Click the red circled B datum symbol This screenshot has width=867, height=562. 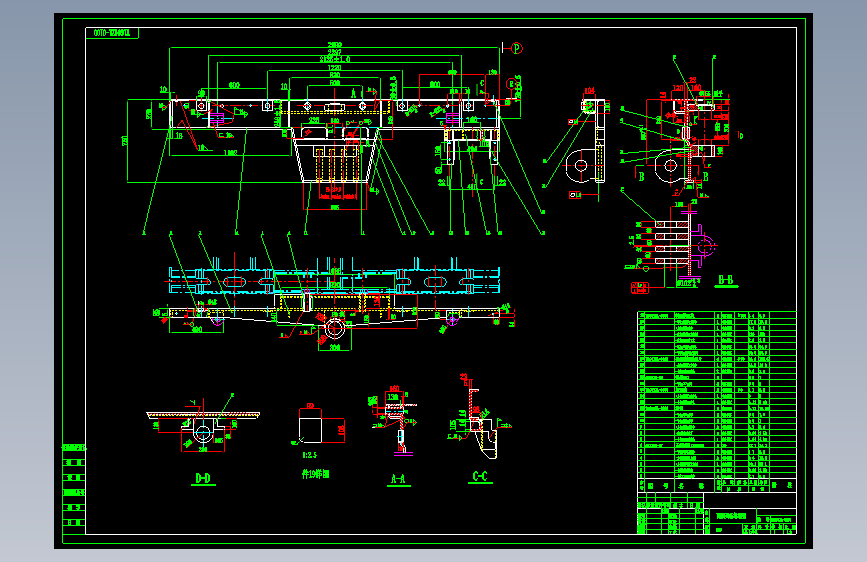point(511,84)
